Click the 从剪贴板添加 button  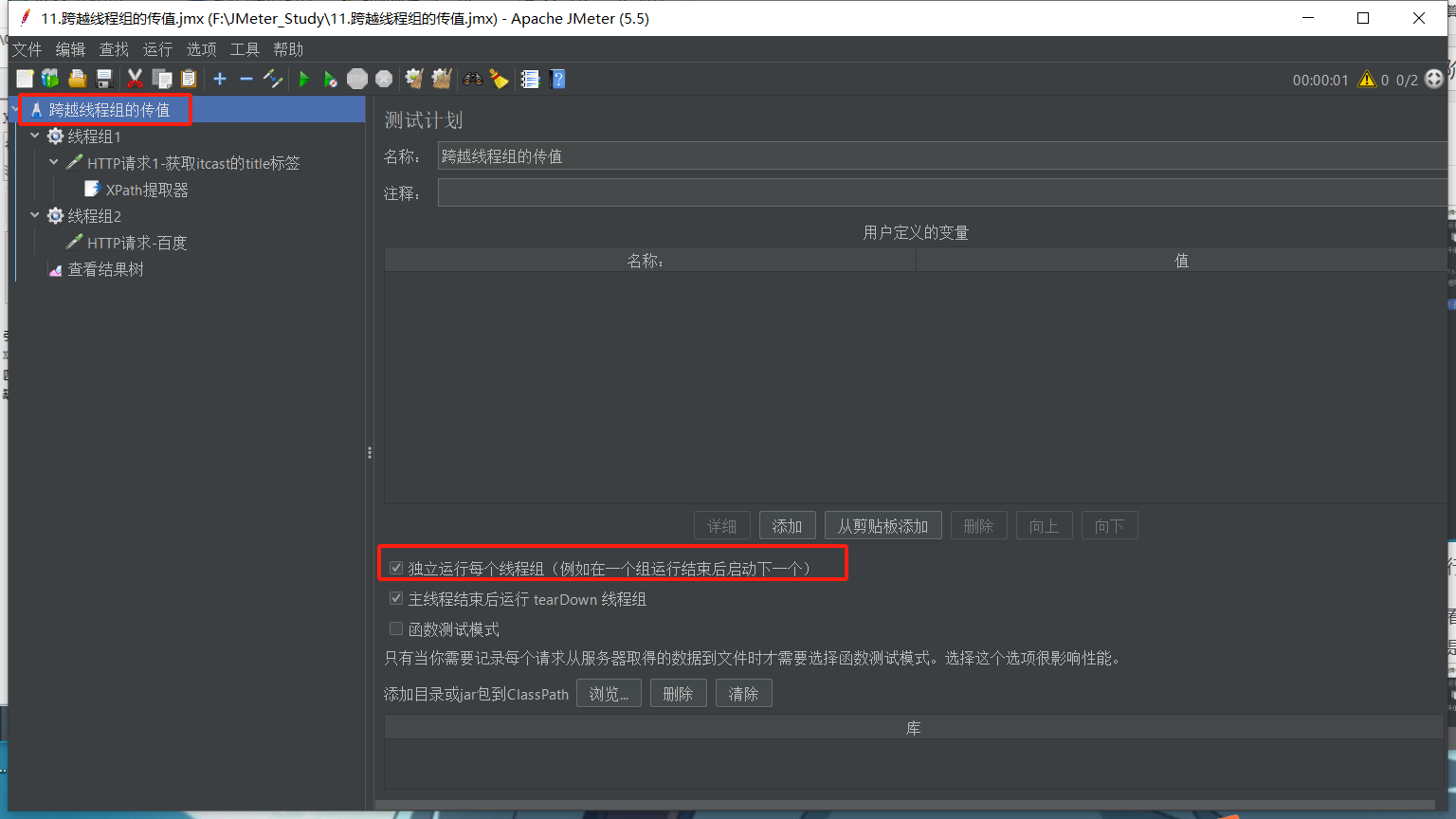click(883, 526)
